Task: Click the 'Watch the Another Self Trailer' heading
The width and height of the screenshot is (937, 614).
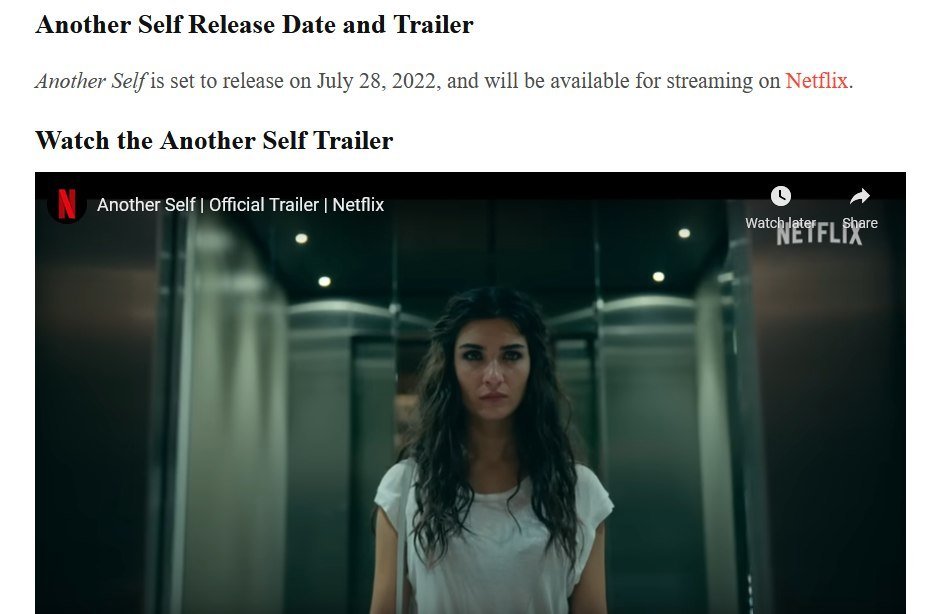Action: (214, 141)
